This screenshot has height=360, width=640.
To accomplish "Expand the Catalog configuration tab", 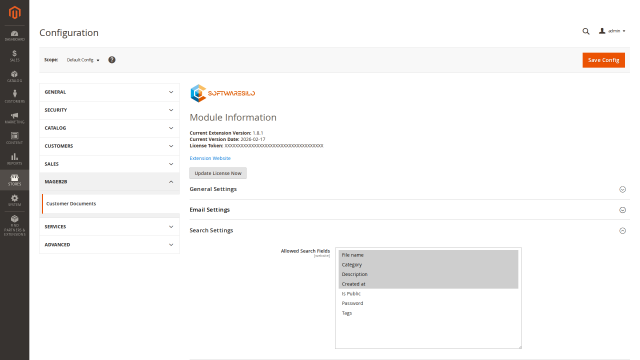I will tap(109, 128).
